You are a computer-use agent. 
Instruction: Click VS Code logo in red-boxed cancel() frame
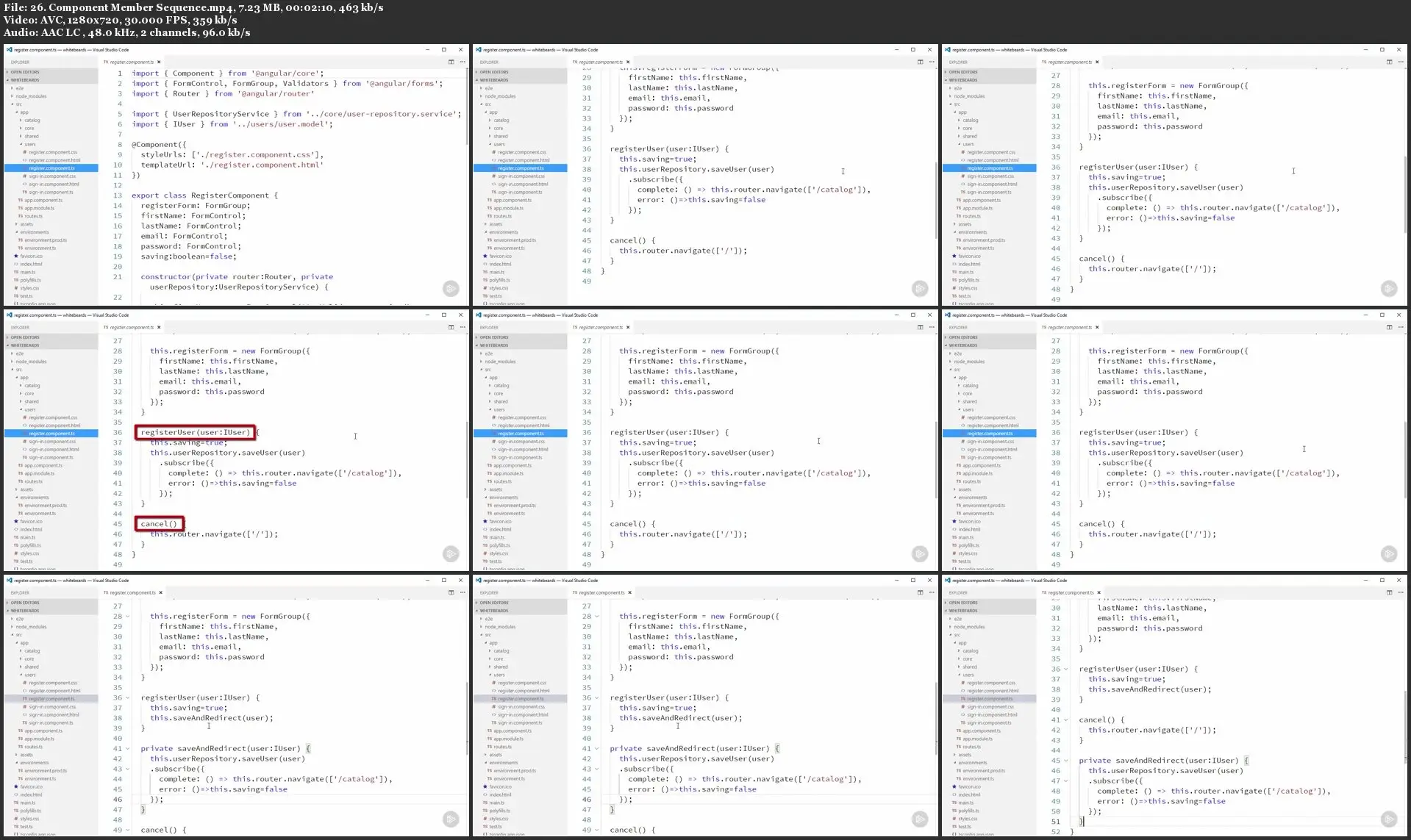9,315
